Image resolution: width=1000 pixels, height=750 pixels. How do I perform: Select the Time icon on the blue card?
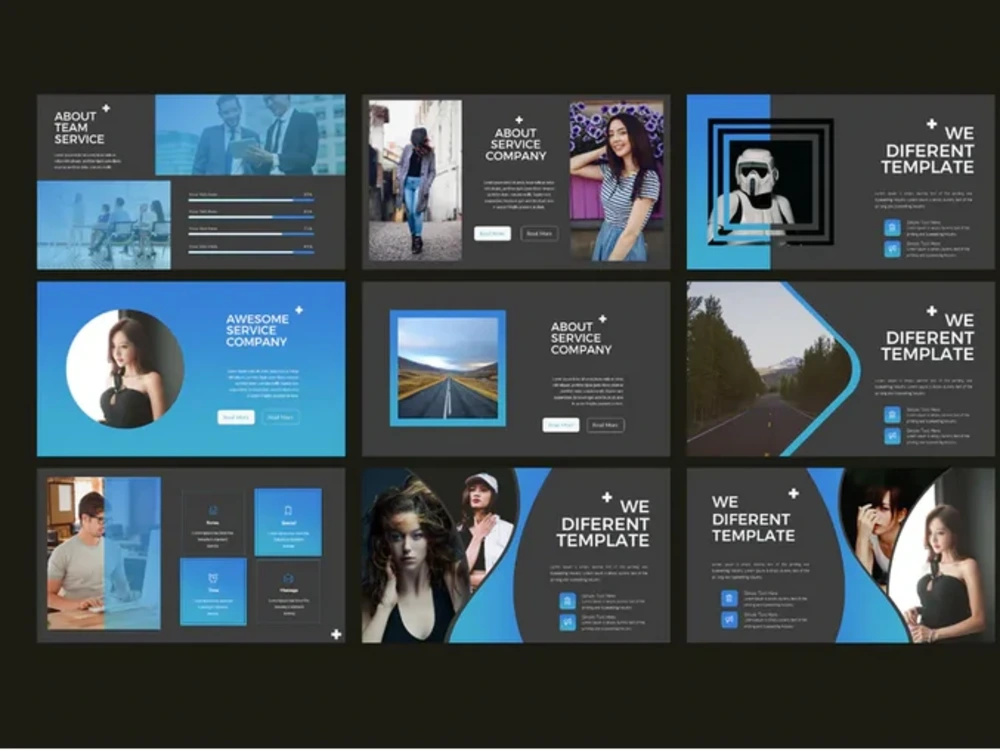point(213,578)
